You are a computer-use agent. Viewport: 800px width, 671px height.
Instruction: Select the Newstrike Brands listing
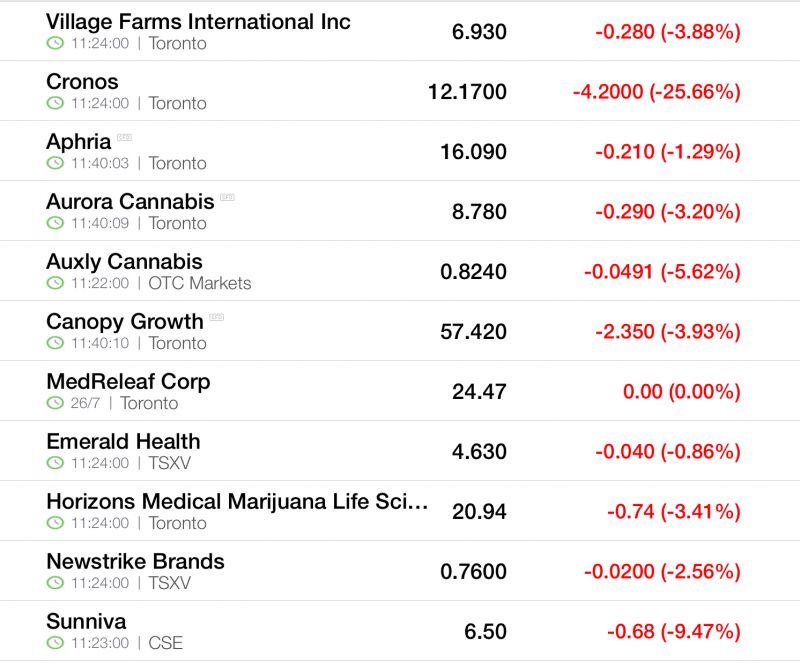click(400, 570)
